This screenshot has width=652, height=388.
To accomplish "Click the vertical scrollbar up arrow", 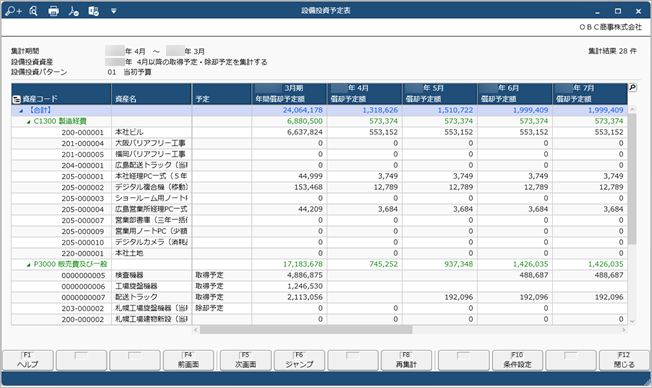I will (x=632, y=109).
